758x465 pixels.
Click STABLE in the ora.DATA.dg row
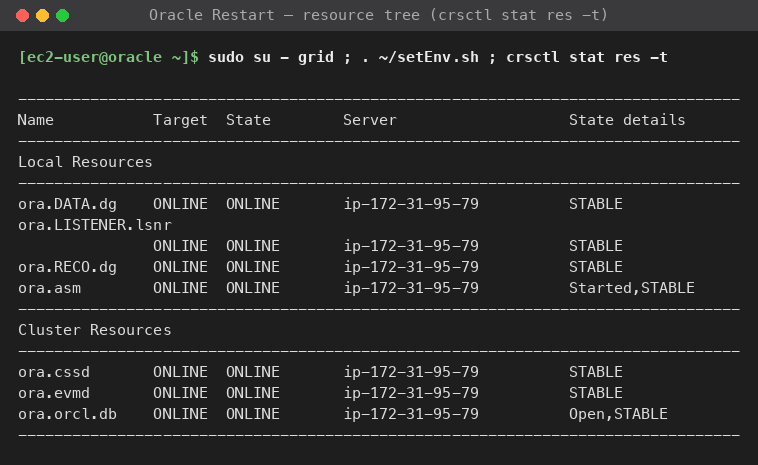click(596, 204)
